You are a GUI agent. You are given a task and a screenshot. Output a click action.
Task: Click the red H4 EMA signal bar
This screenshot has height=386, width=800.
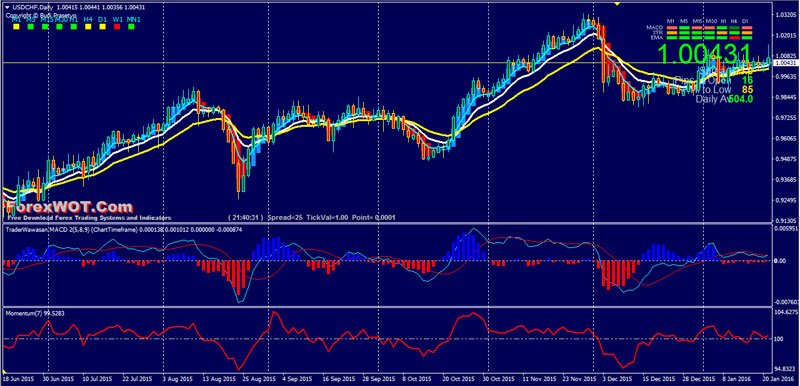click(x=735, y=38)
